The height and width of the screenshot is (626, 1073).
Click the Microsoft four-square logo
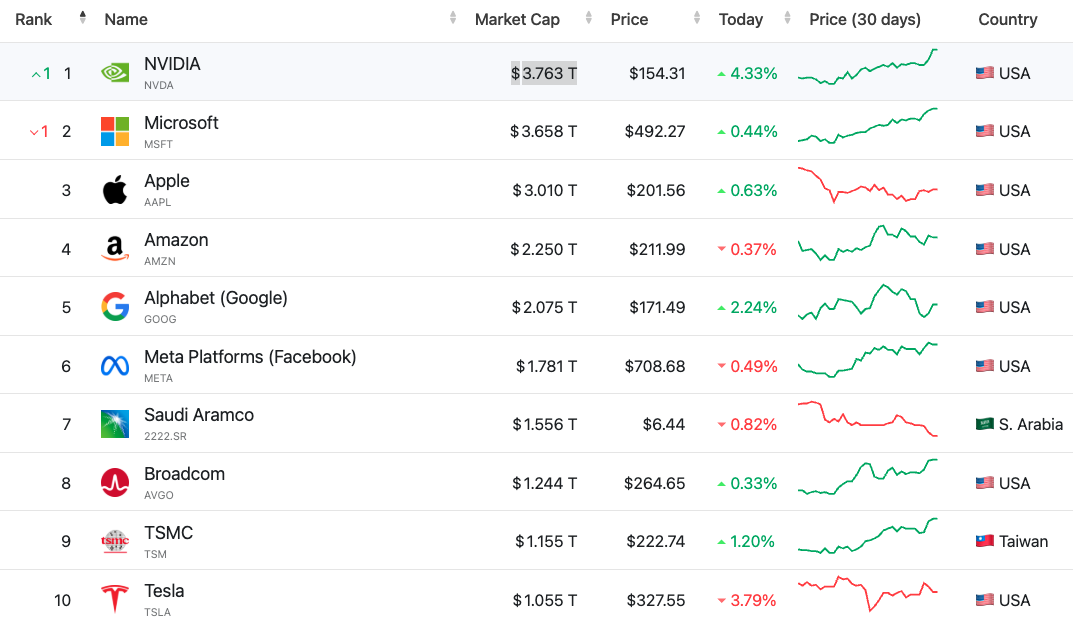115,131
